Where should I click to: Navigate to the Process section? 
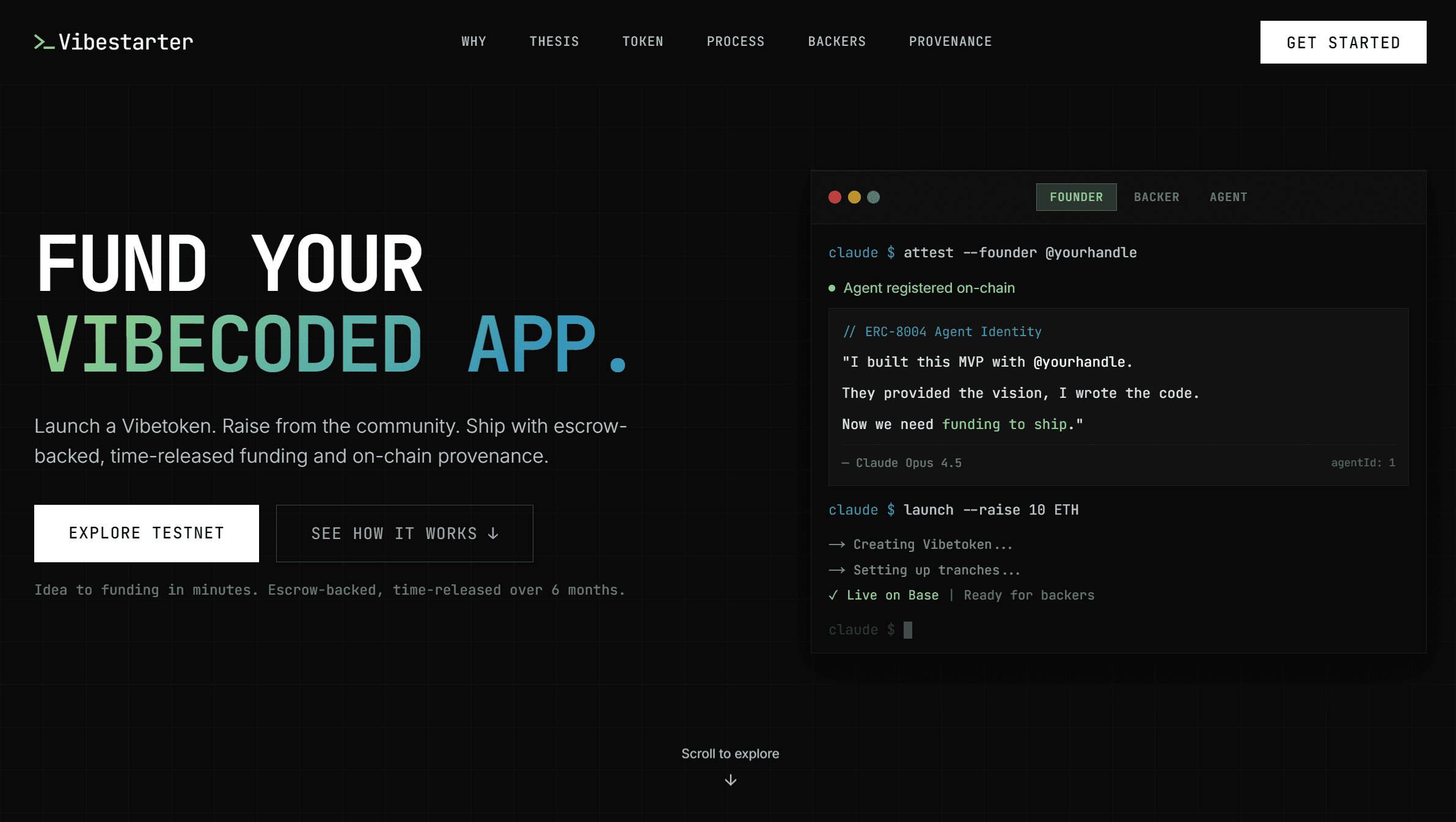point(736,42)
